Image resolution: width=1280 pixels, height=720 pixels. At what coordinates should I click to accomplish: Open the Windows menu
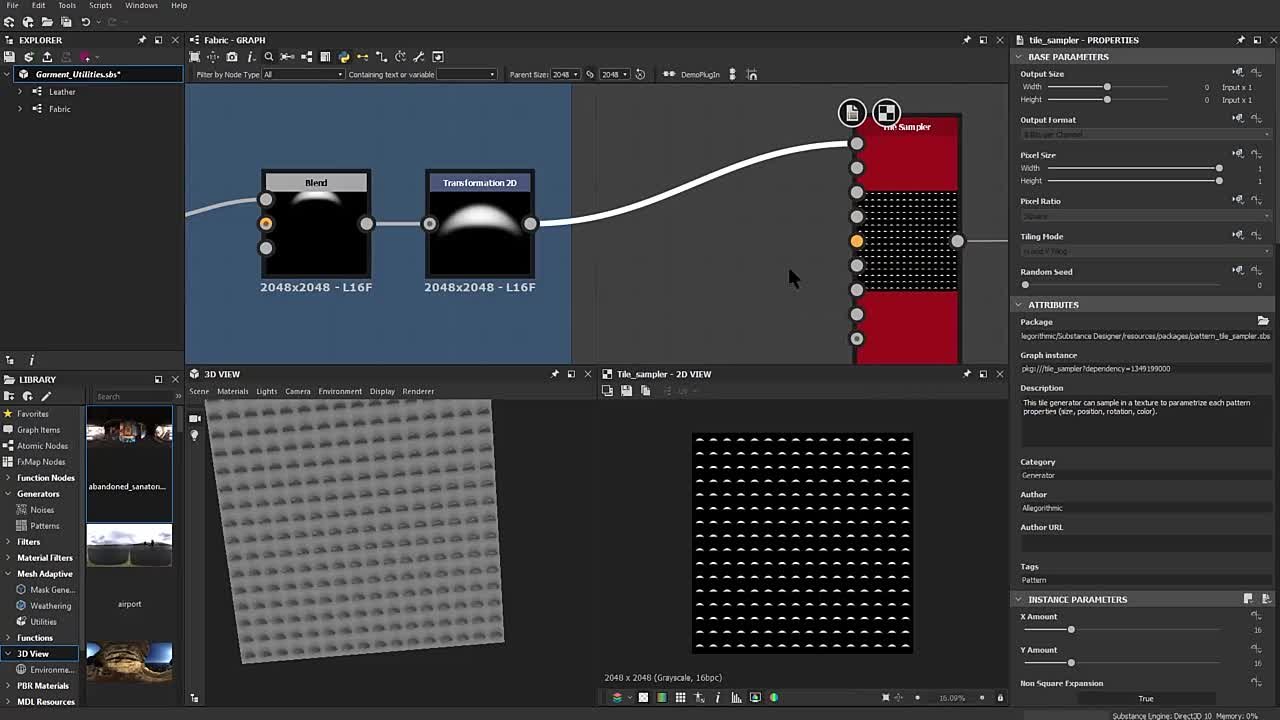(x=141, y=6)
